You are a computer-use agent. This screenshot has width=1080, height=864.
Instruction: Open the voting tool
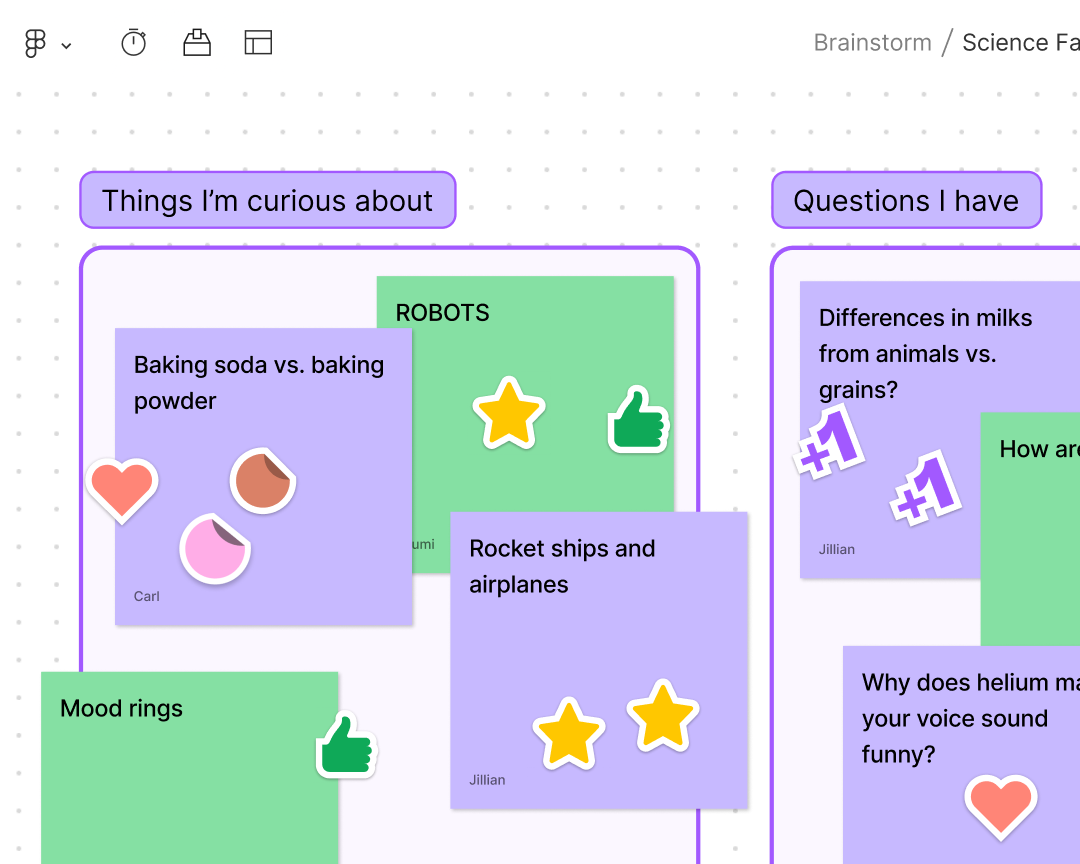click(196, 42)
